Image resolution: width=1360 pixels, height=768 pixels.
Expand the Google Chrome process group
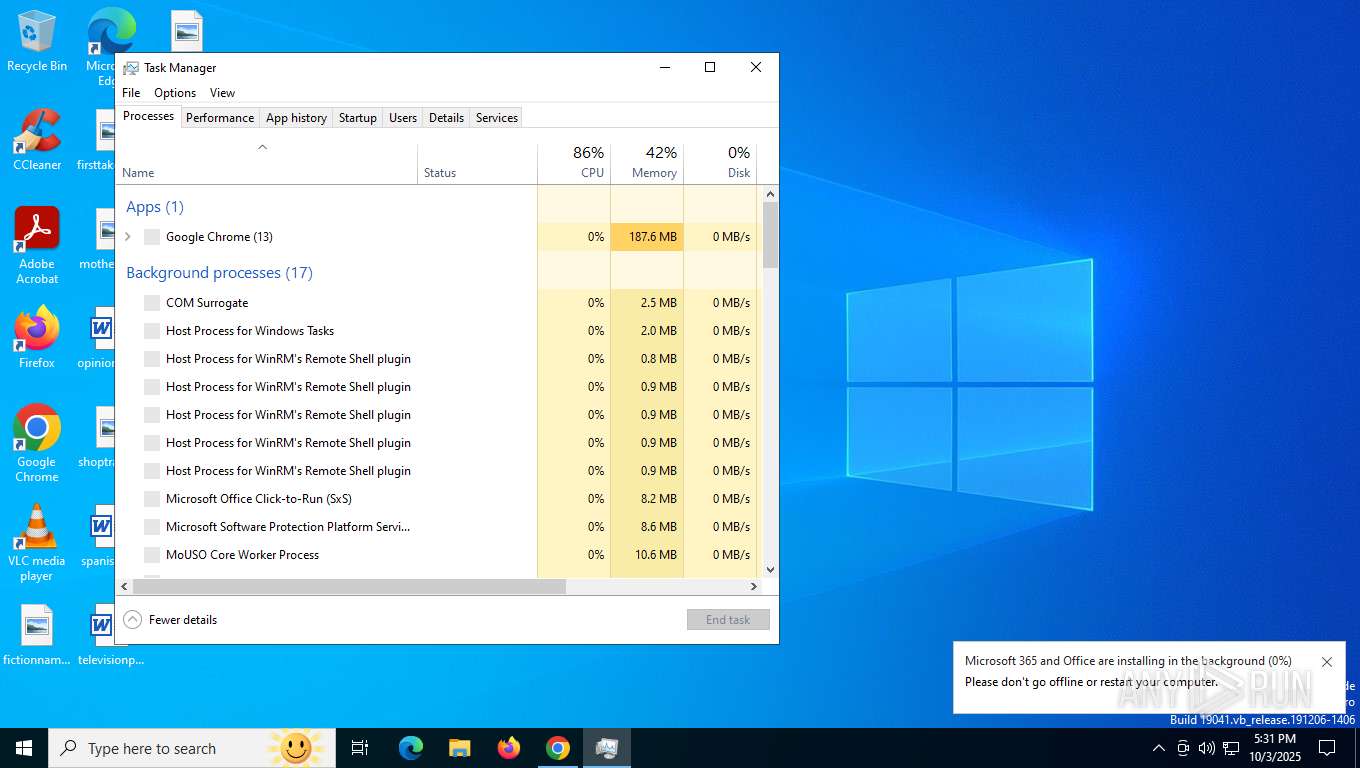[x=127, y=237]
